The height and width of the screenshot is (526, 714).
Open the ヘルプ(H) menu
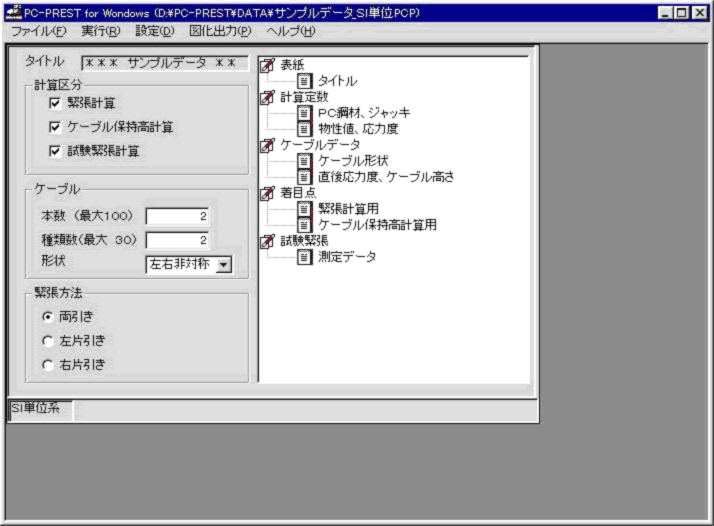coord(291,31)
